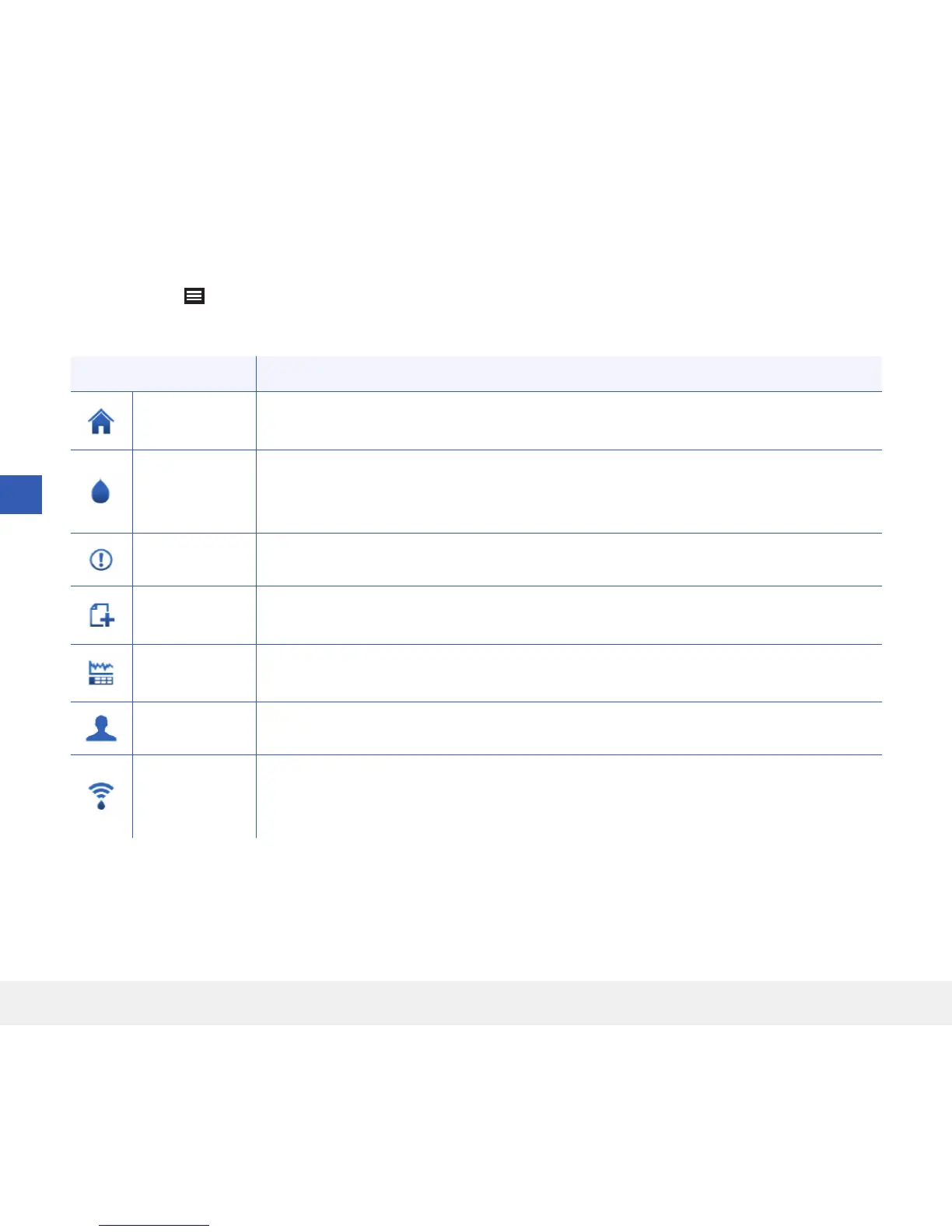Click the blue tab on left page edge
952x1232 pixels.
coord(20,495)
